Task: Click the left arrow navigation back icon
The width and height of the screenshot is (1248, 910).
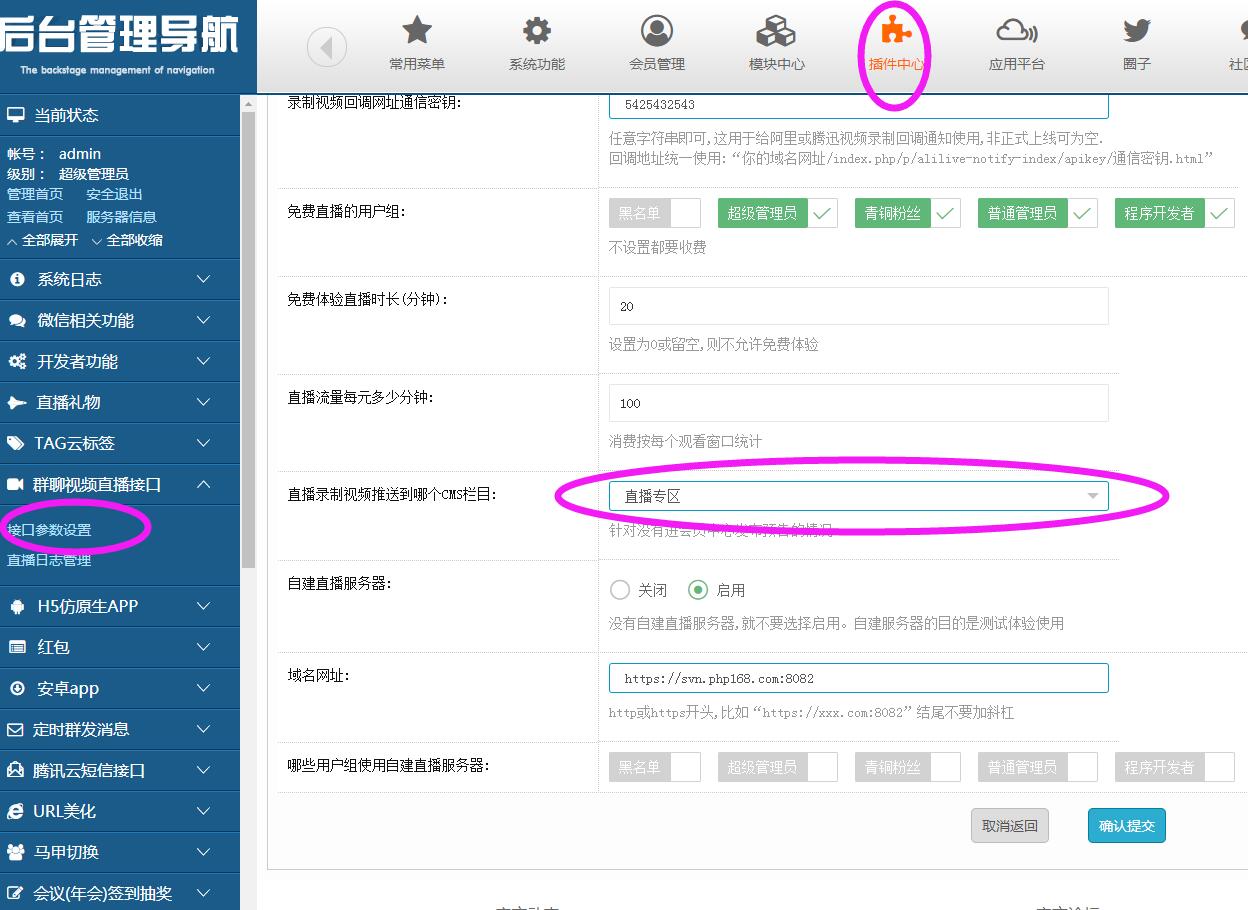Action: pyautogui.click(x=326, y=47)
